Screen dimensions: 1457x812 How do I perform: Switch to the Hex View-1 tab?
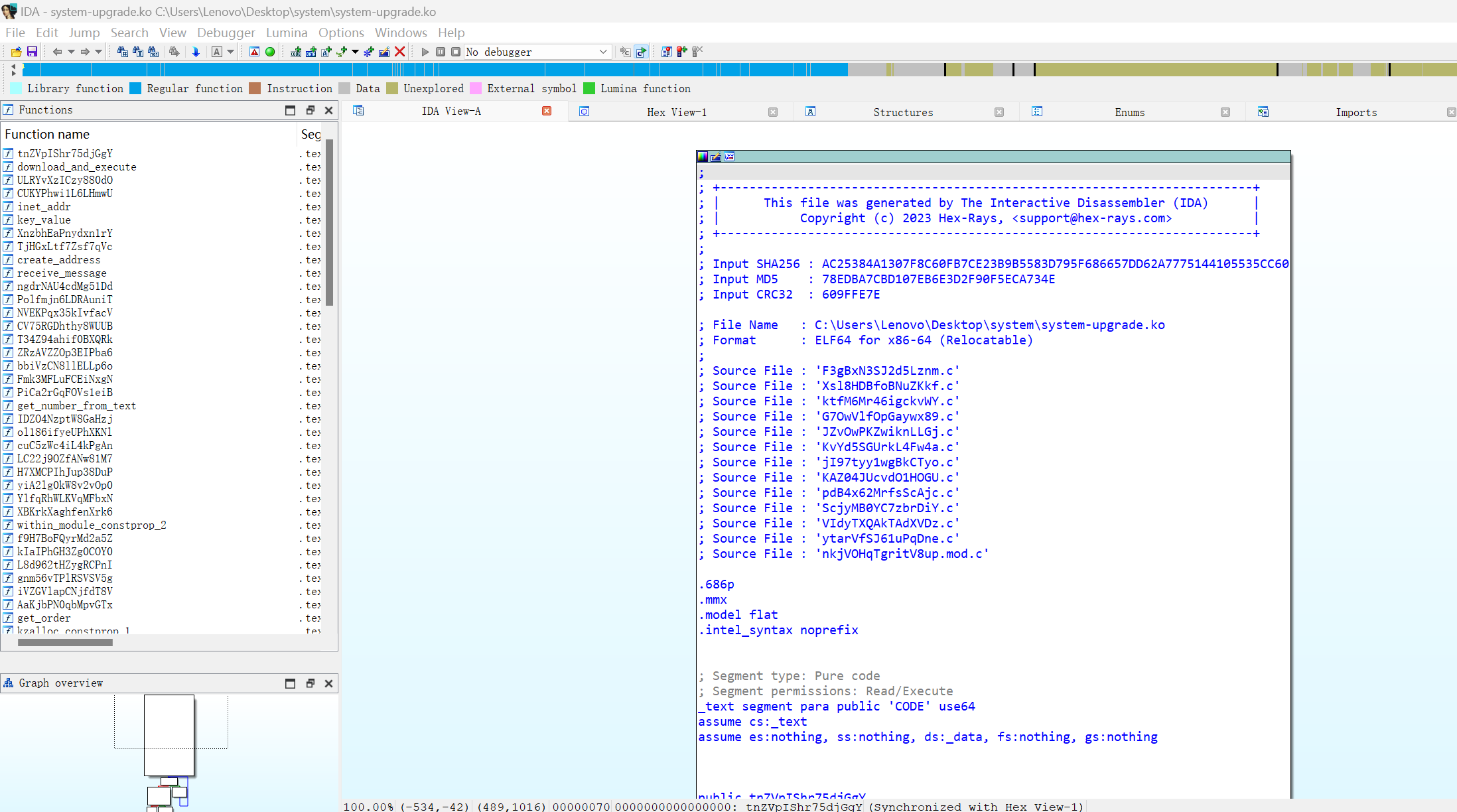(x=677, y=112)
